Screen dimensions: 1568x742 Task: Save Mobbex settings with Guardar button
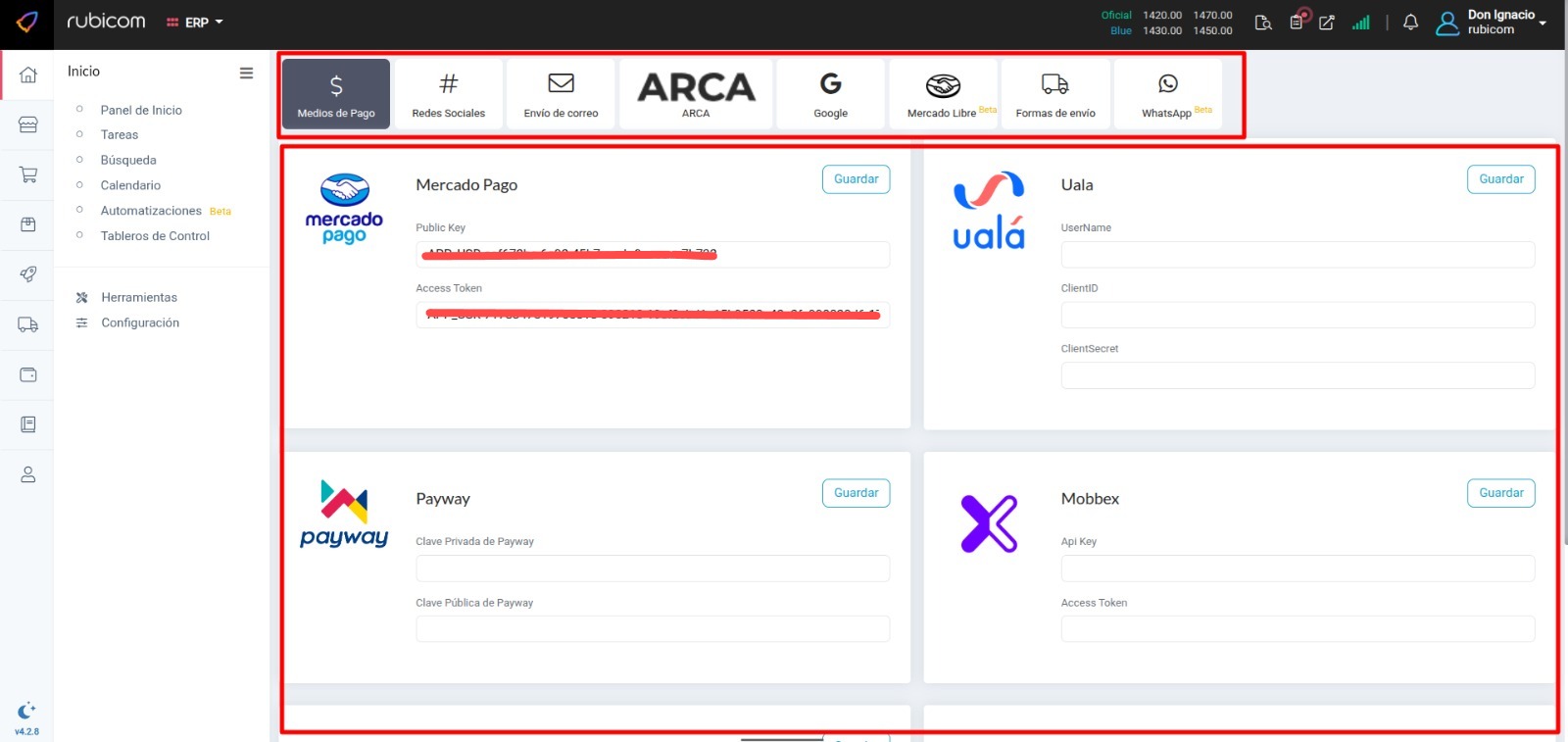(1500, 493)
